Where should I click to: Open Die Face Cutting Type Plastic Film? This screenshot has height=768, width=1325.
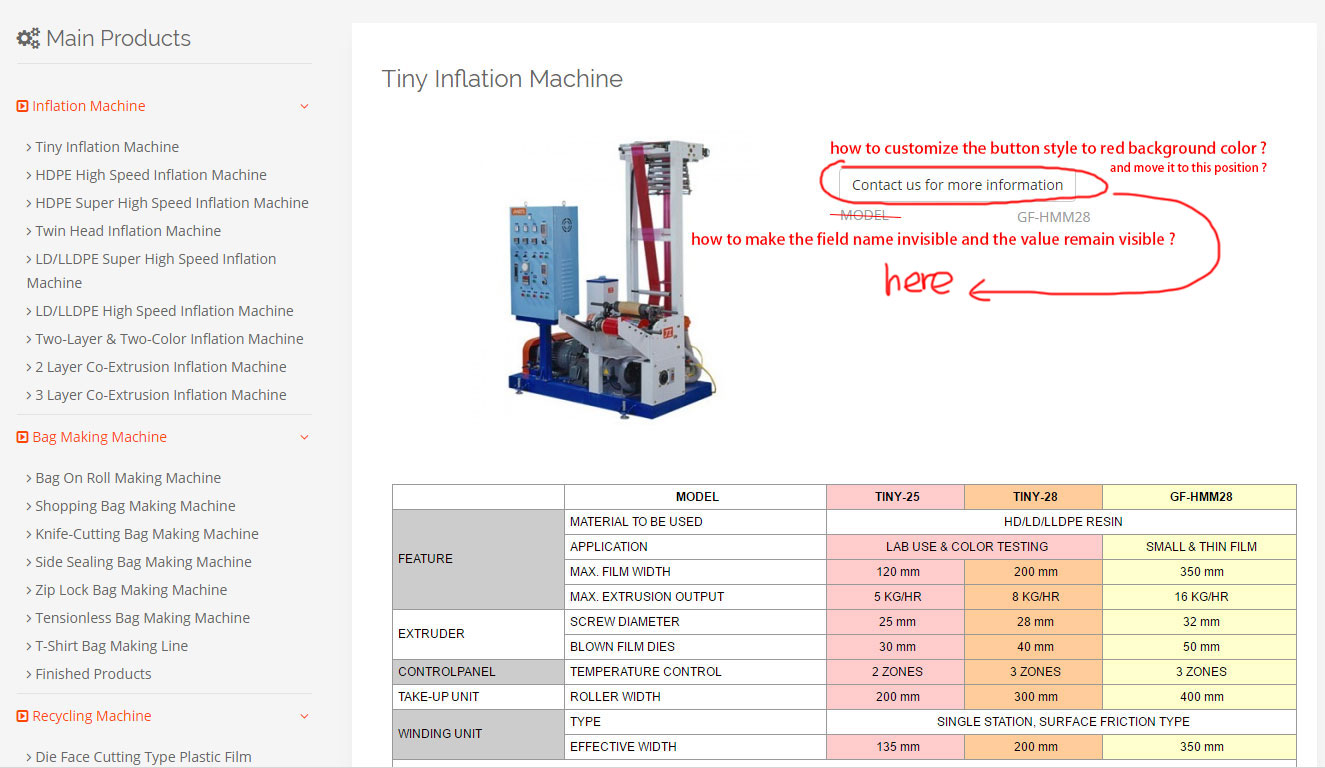coord(143,757)
